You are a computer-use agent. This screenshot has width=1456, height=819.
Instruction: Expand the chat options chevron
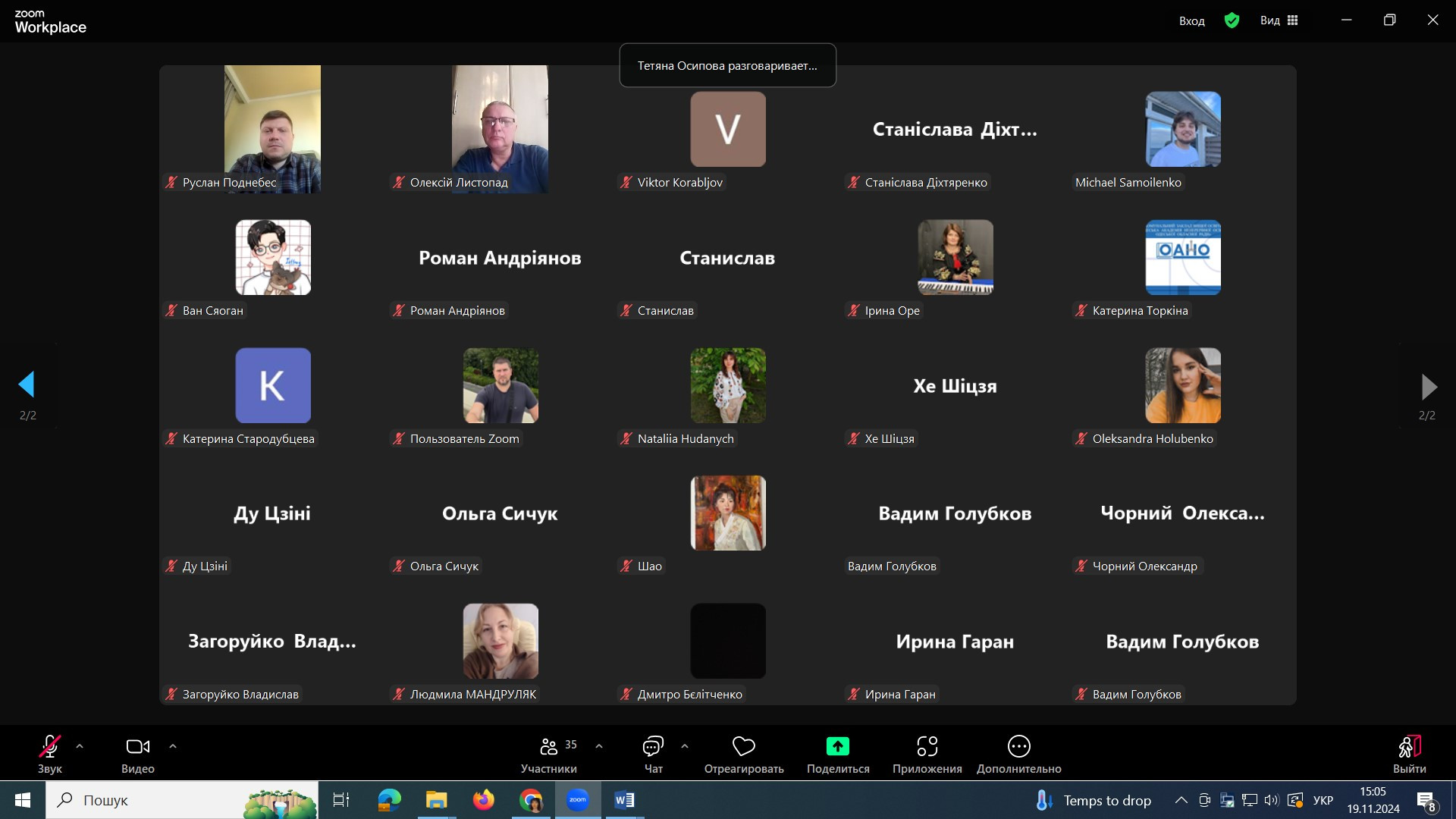(685, 747)
